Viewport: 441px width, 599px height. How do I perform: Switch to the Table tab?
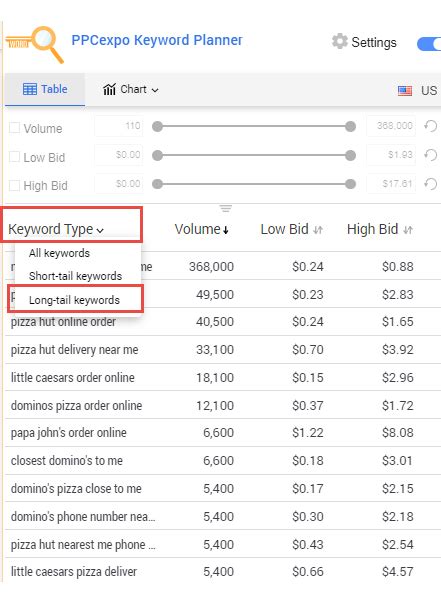coord(45,89)
